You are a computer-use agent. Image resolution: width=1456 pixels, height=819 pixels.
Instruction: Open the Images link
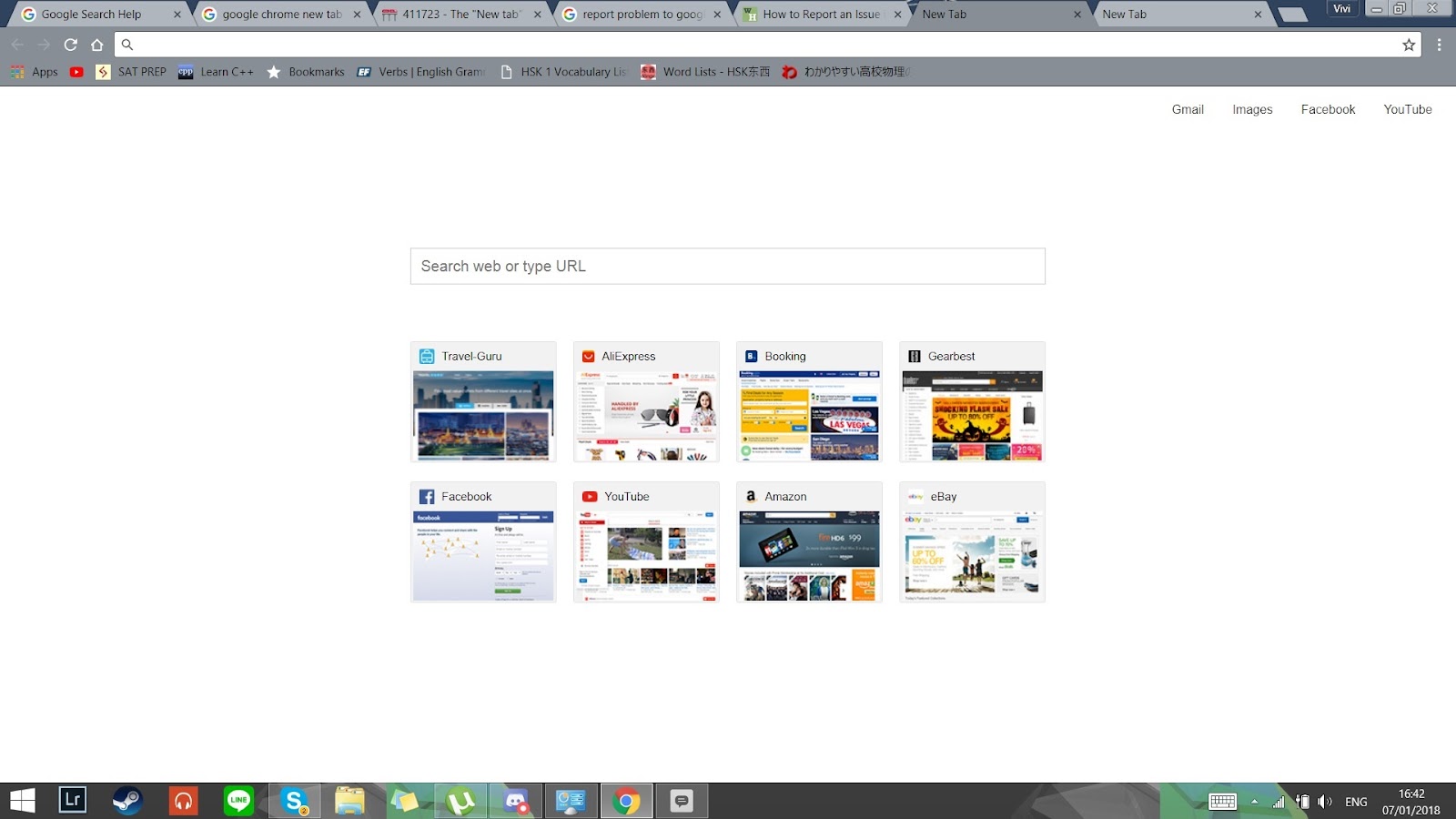(x=1252, y=109)
